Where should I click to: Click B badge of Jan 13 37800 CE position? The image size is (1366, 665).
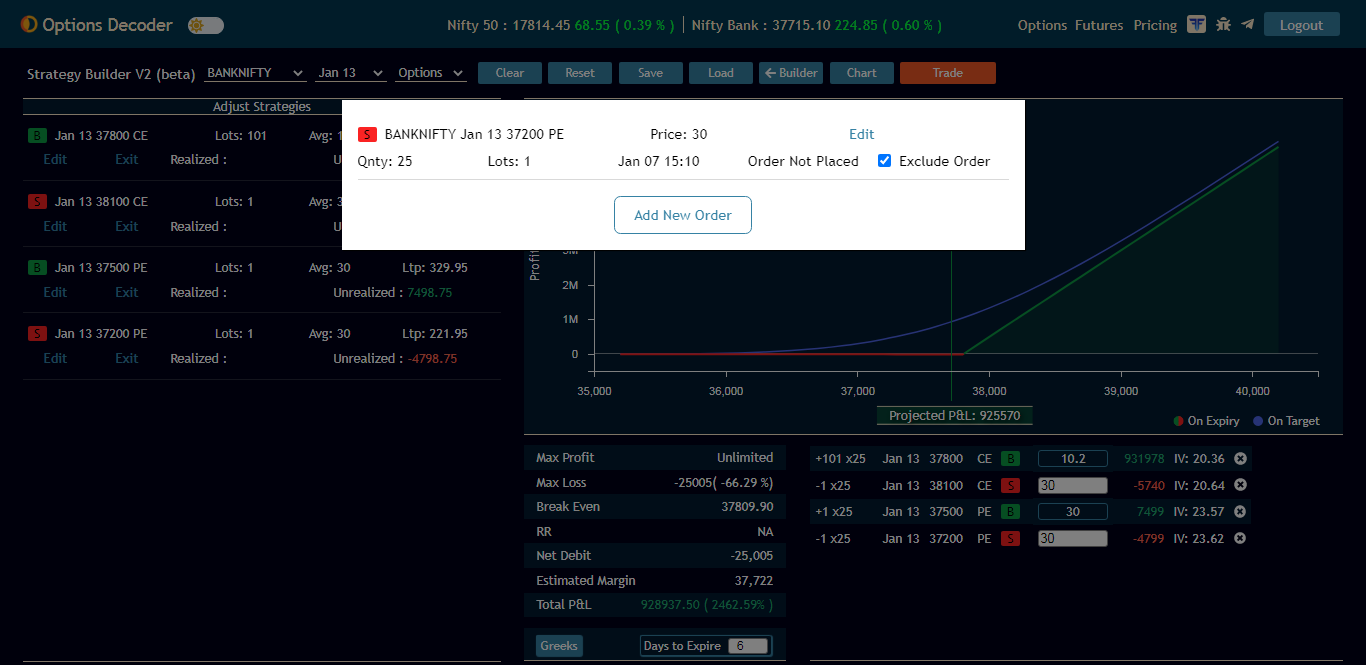click(37, 135)
